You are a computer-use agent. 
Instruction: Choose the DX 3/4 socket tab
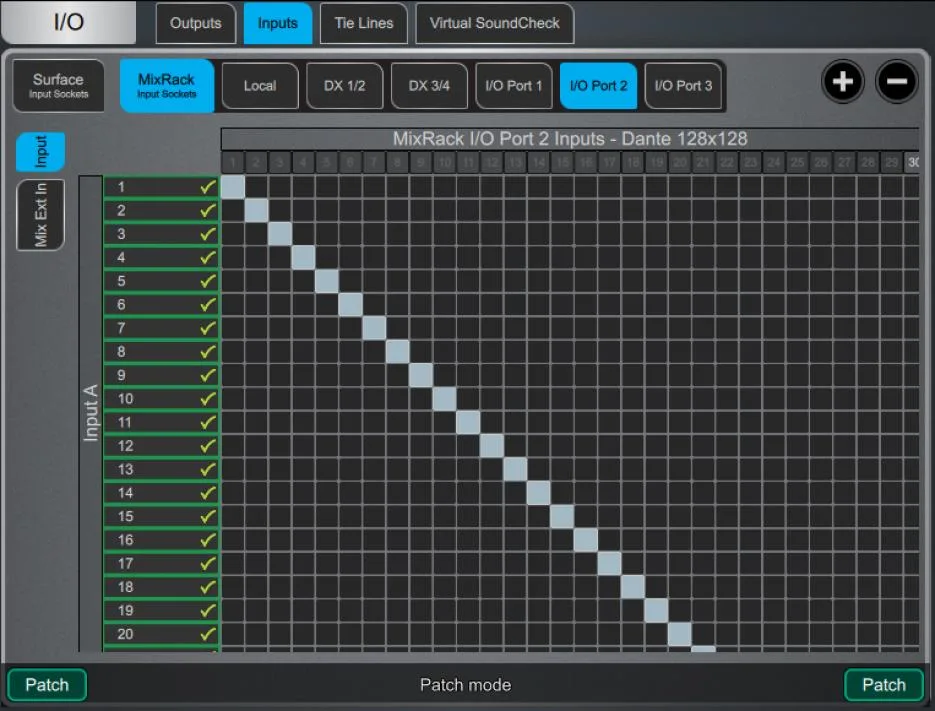(x=429, y=86)
